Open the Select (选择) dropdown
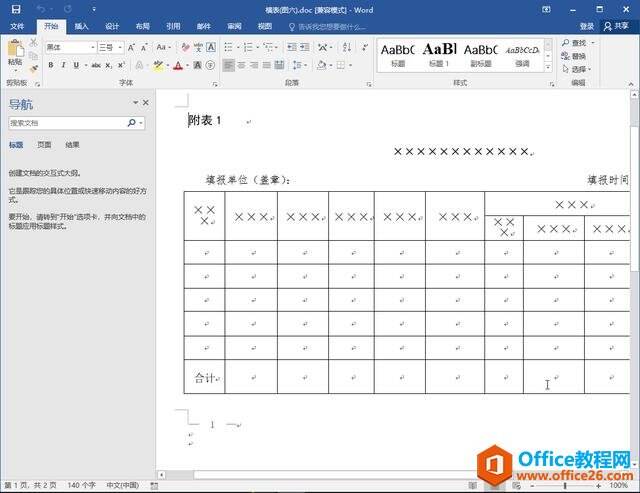This screenshot has width=640, height=493. point(577,69)
